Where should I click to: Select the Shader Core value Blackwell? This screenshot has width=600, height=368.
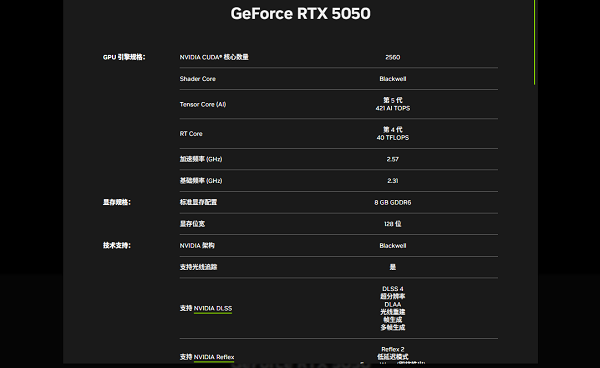point(393,79)
